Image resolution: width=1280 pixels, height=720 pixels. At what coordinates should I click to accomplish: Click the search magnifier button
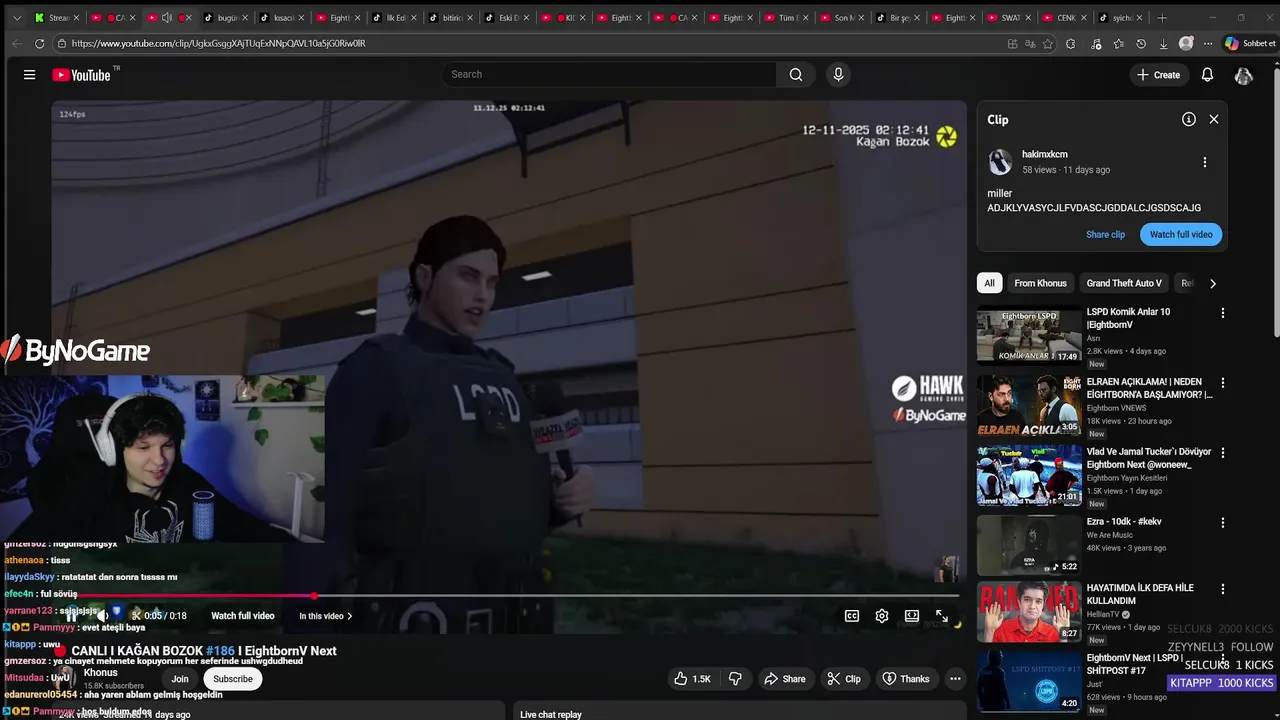click(796, 74)
